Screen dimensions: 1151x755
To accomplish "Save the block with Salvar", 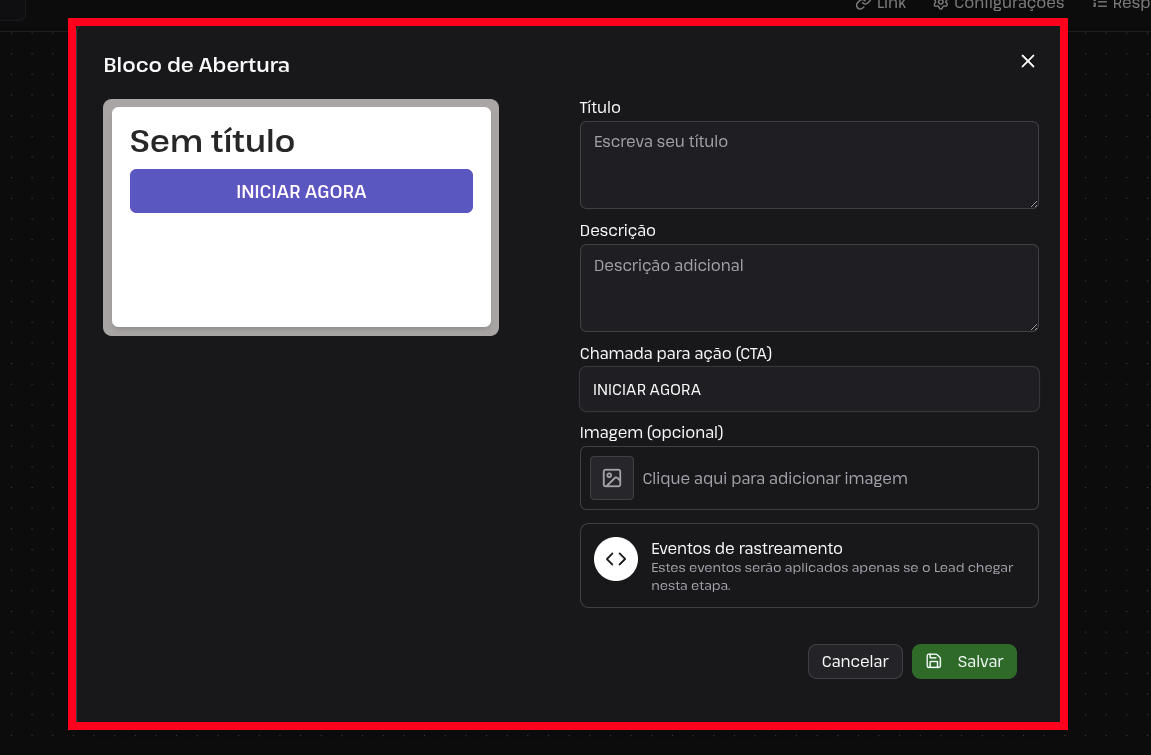I will tap(964, 661).
